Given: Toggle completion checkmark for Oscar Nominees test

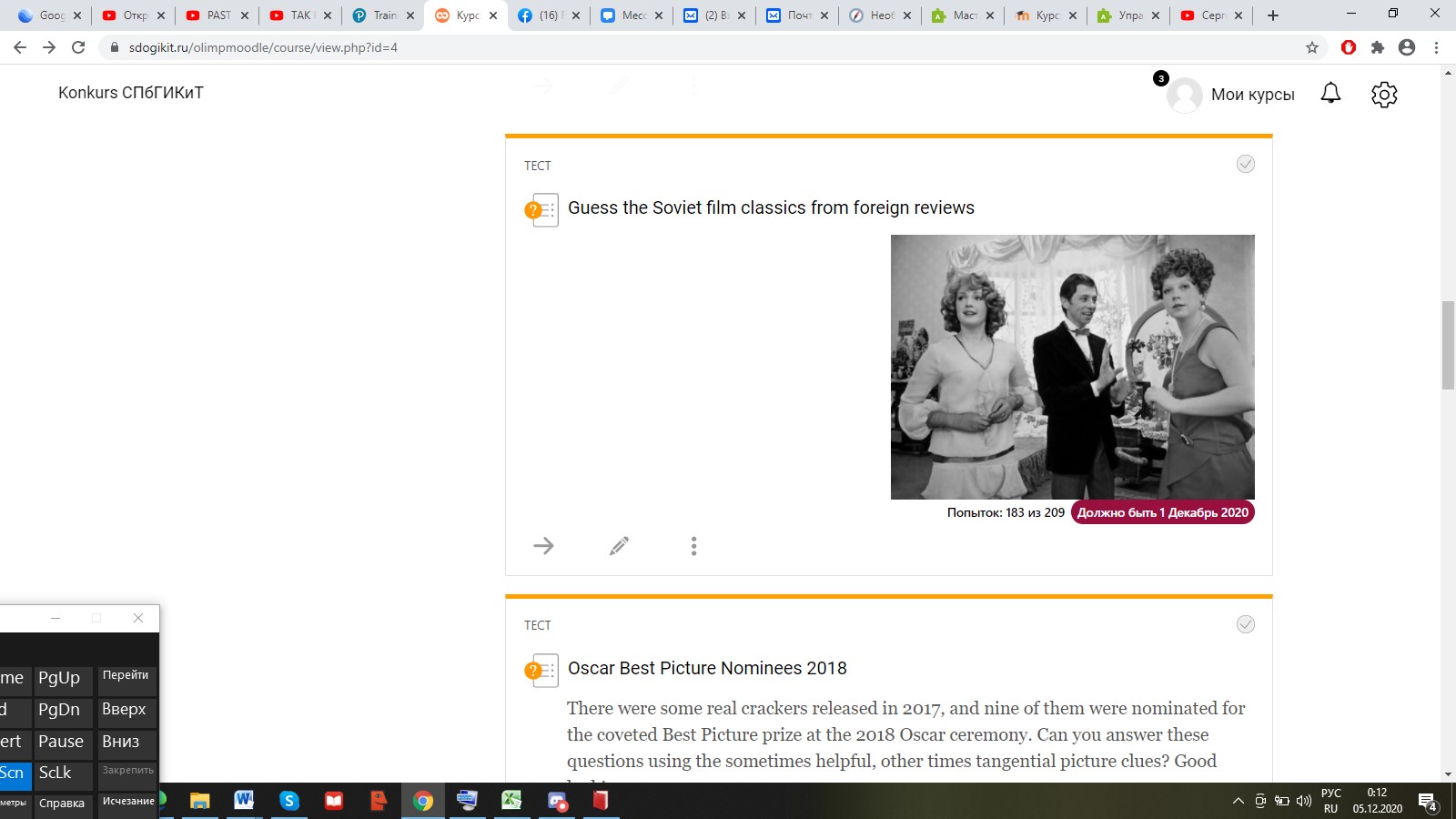Looking at the screenshot, I should (x=1246, y=624).
